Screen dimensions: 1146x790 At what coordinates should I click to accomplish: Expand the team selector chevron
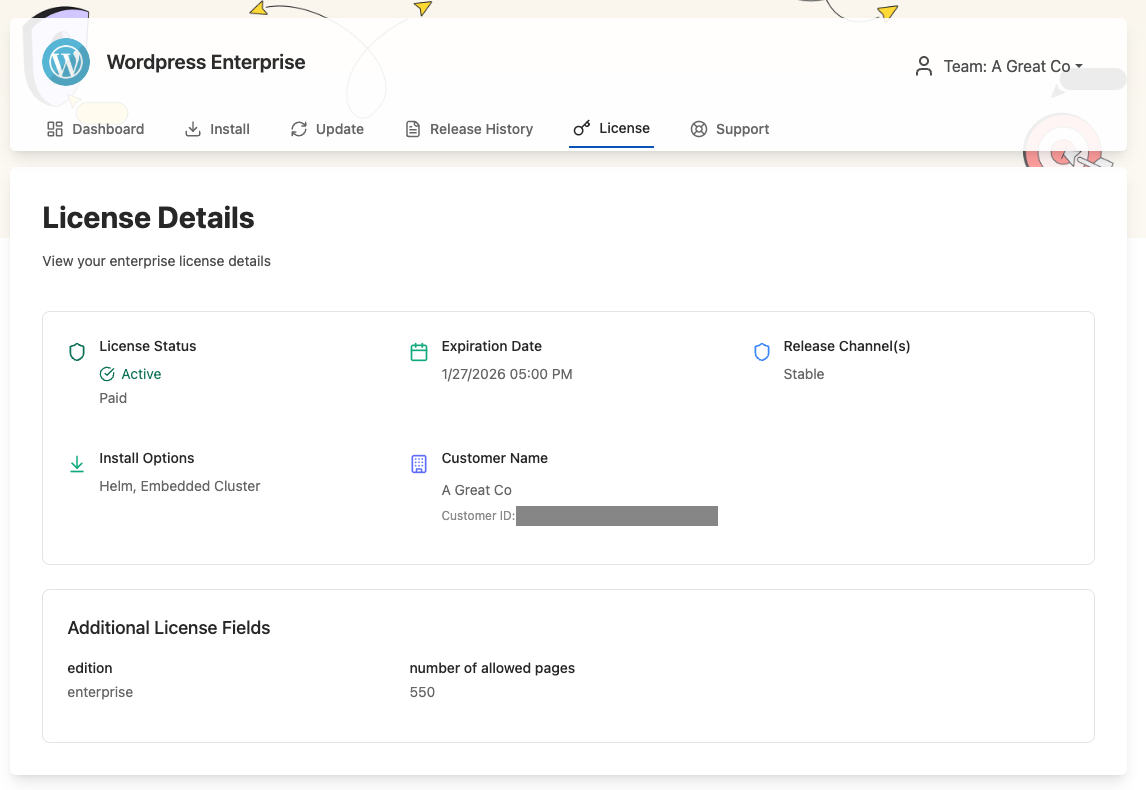(x=1081, y=66)
